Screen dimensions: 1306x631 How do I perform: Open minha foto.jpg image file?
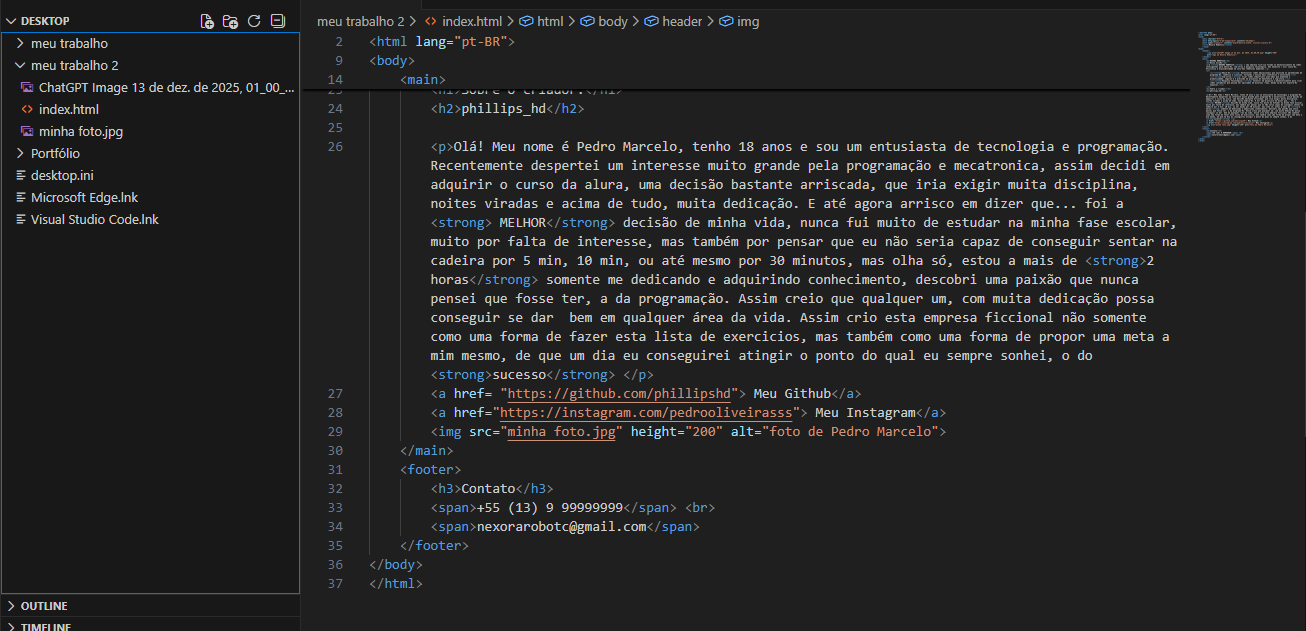(x=80, y=131)
